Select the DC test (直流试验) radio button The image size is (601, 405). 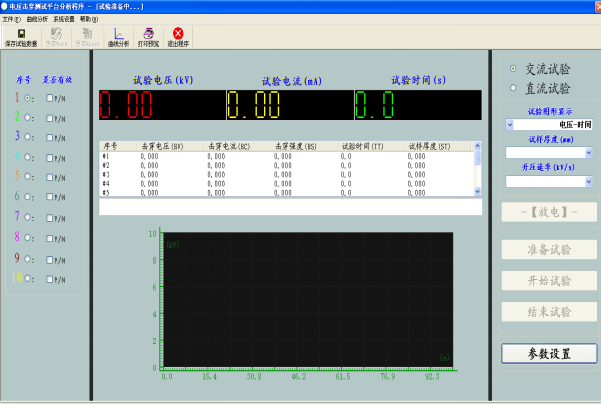514,88
